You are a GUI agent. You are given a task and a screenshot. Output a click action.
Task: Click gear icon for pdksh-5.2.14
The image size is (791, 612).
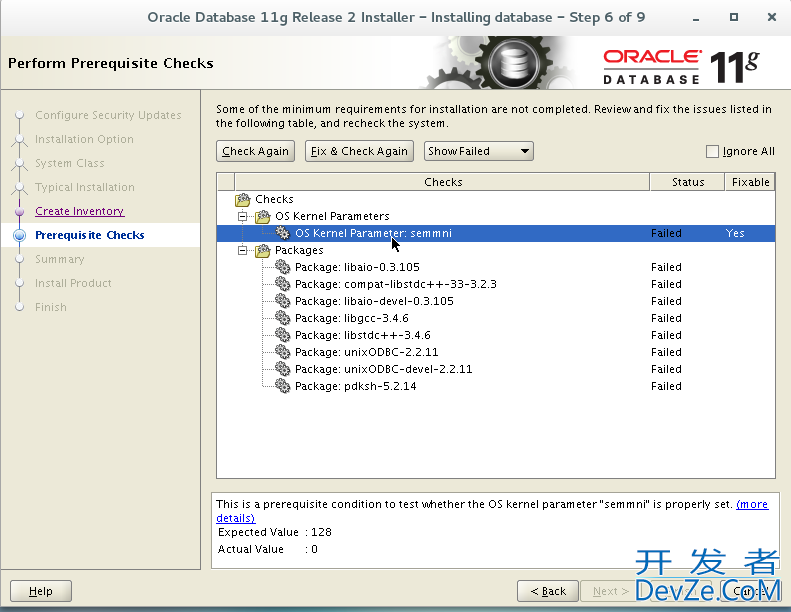(282, 386)
